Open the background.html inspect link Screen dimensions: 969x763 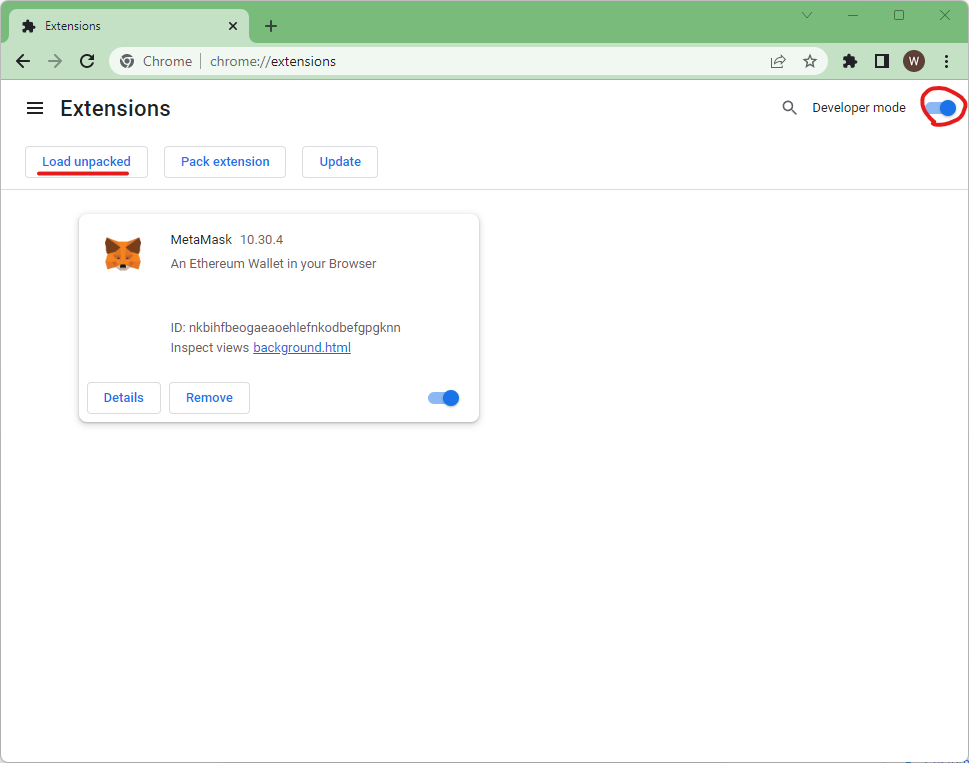301,347
